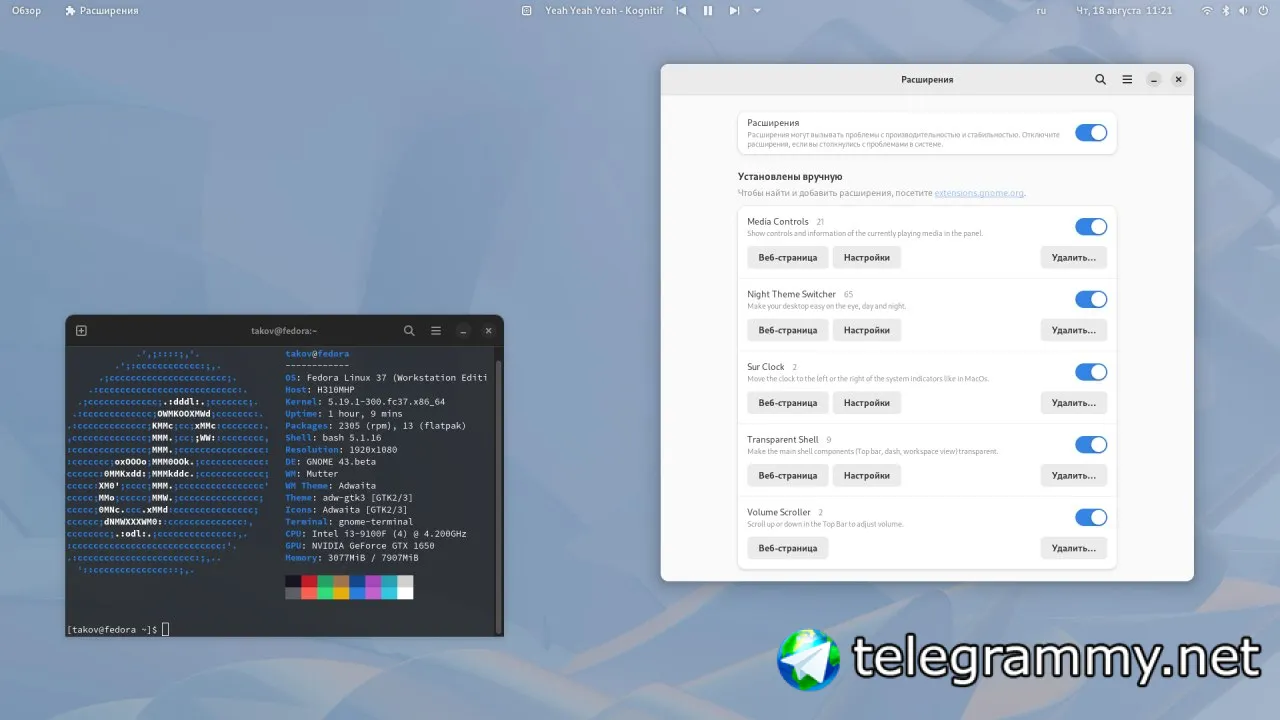This screenshot has width=1280, height=720.
Task: Click the Packages line in terminal output
Action: [376, 426]
